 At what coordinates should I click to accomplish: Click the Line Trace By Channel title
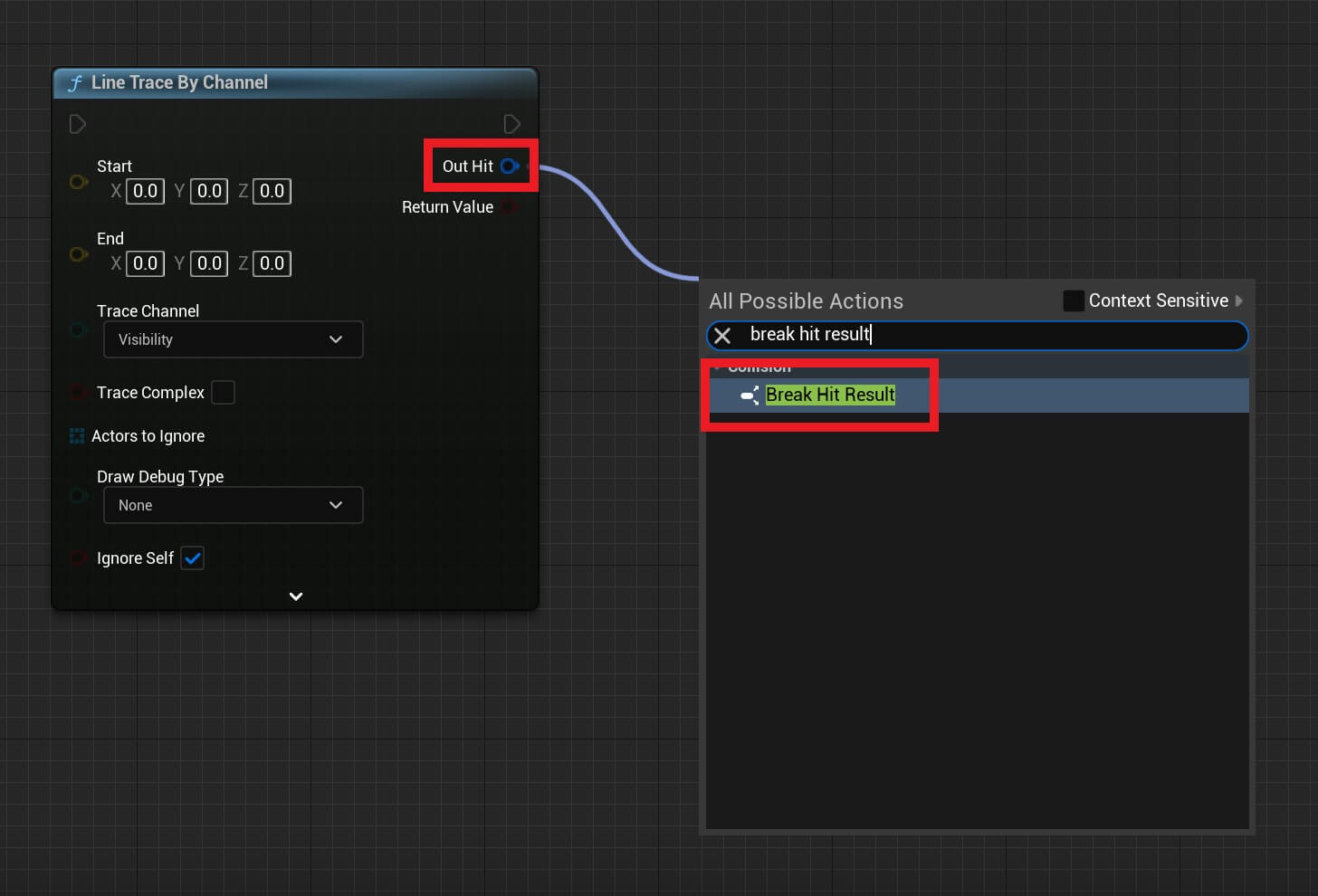tap(179, 82)
